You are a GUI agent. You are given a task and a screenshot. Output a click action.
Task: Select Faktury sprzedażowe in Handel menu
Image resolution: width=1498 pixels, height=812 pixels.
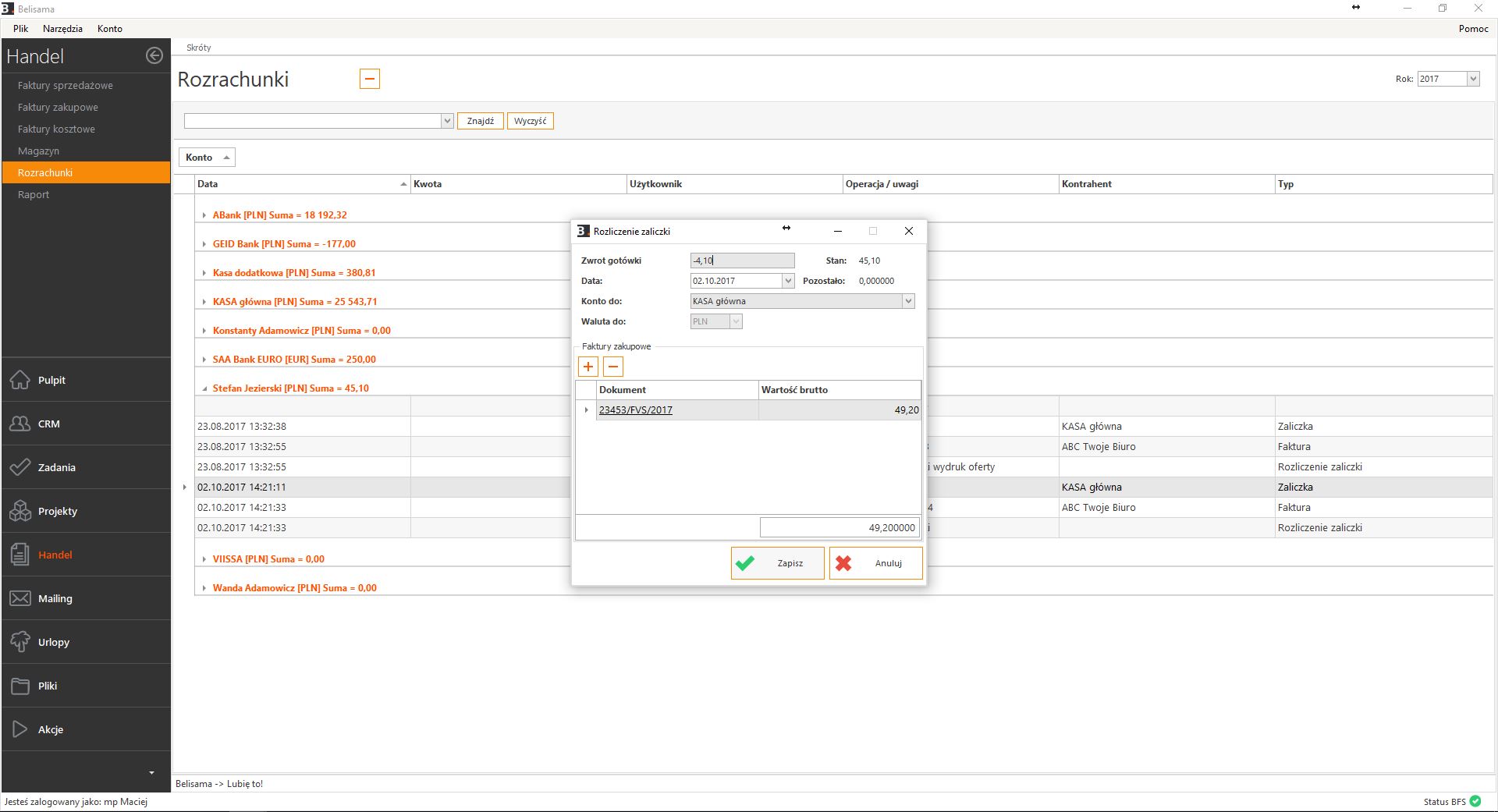[66, 85]
